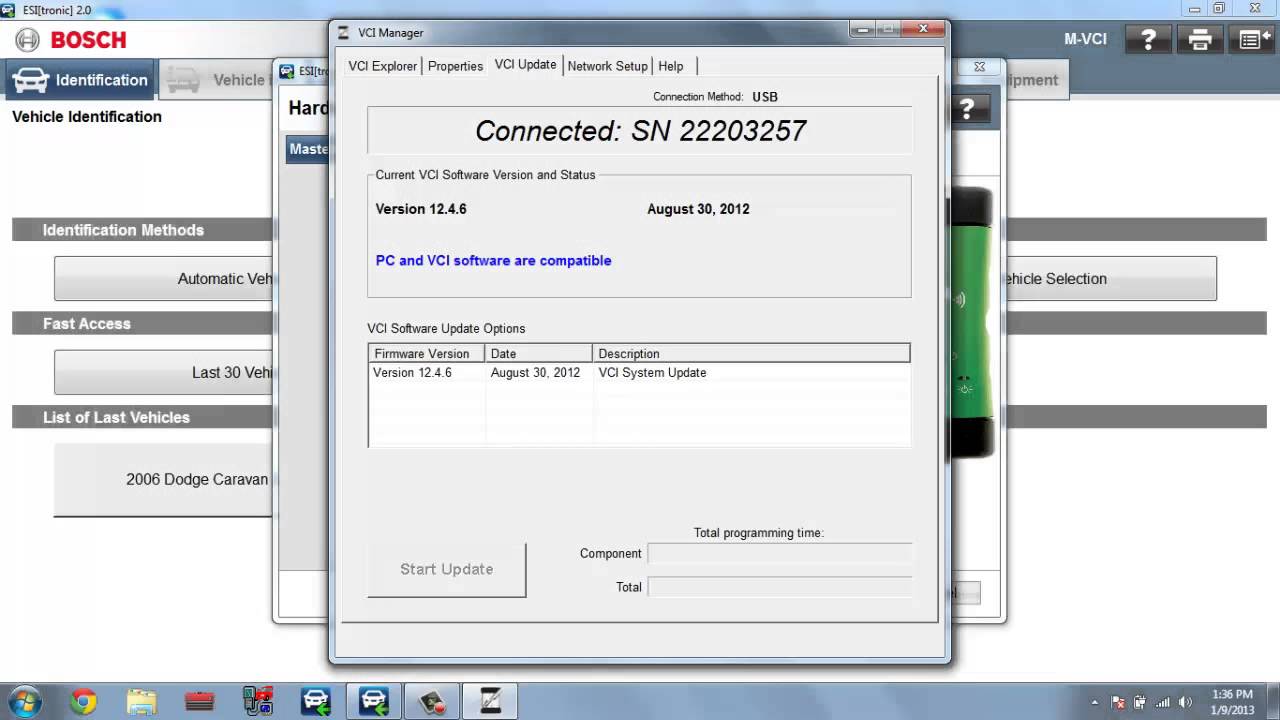1280x720 pixels.
Task: Click ESI[tronic] dialog title icon behind VCI Manager
Action: point(287,71)
